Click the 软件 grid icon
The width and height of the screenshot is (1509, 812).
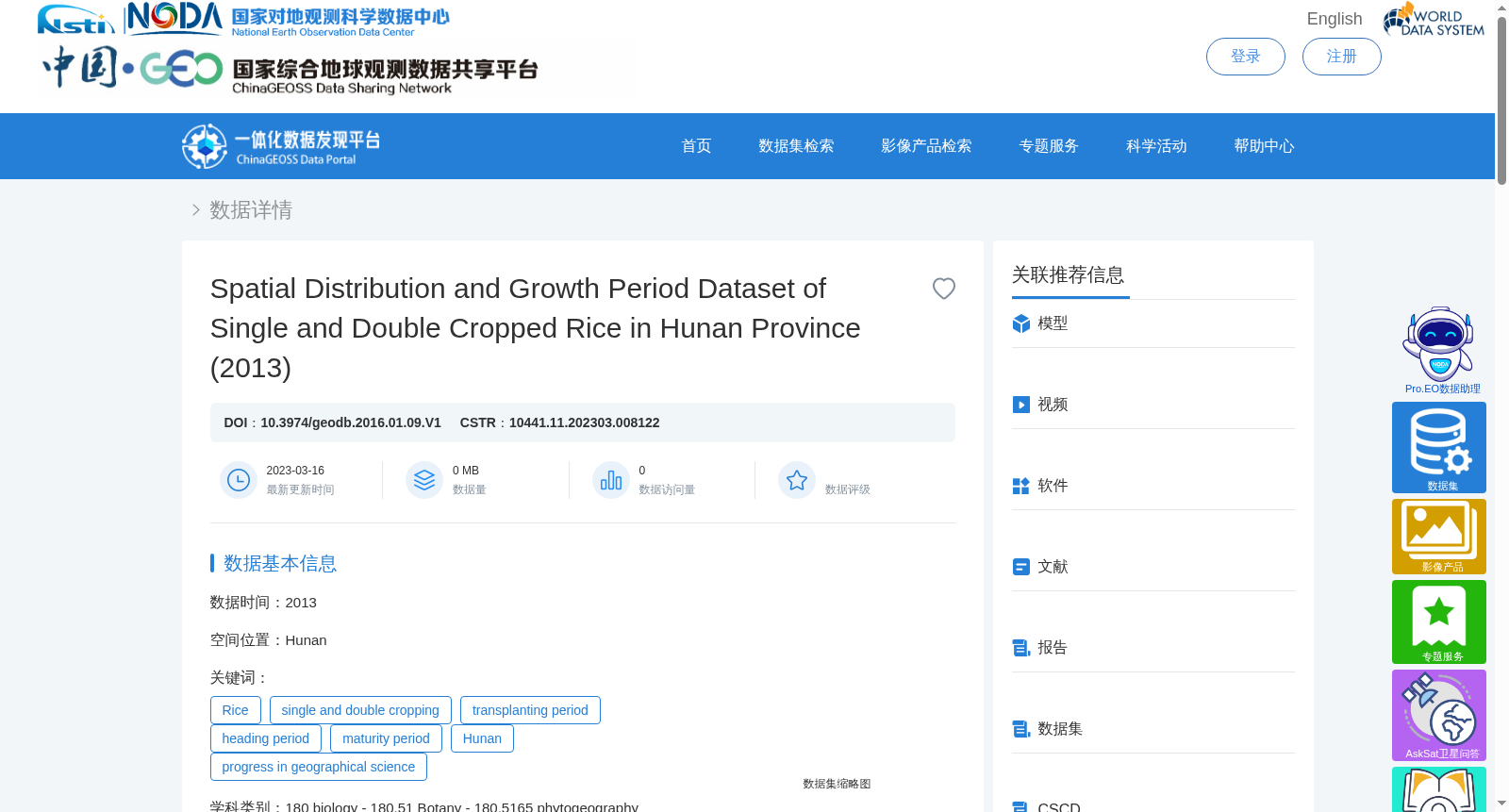[x=1020, y=486]
